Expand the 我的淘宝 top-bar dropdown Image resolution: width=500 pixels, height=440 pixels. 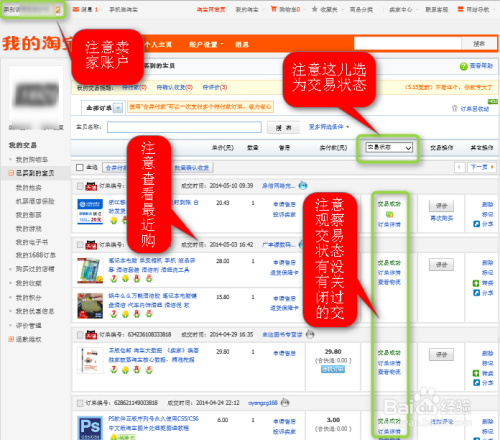[x=249, y=10]
